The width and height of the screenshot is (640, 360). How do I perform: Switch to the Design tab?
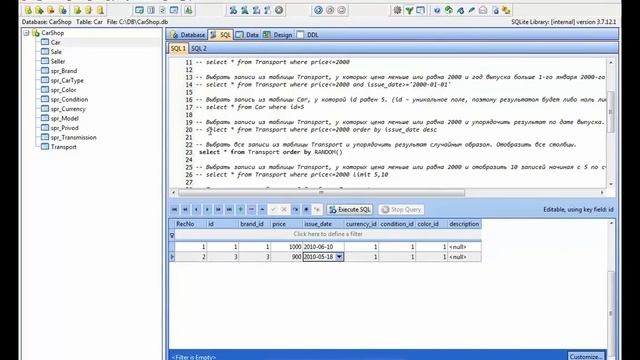tap(278, 35)
